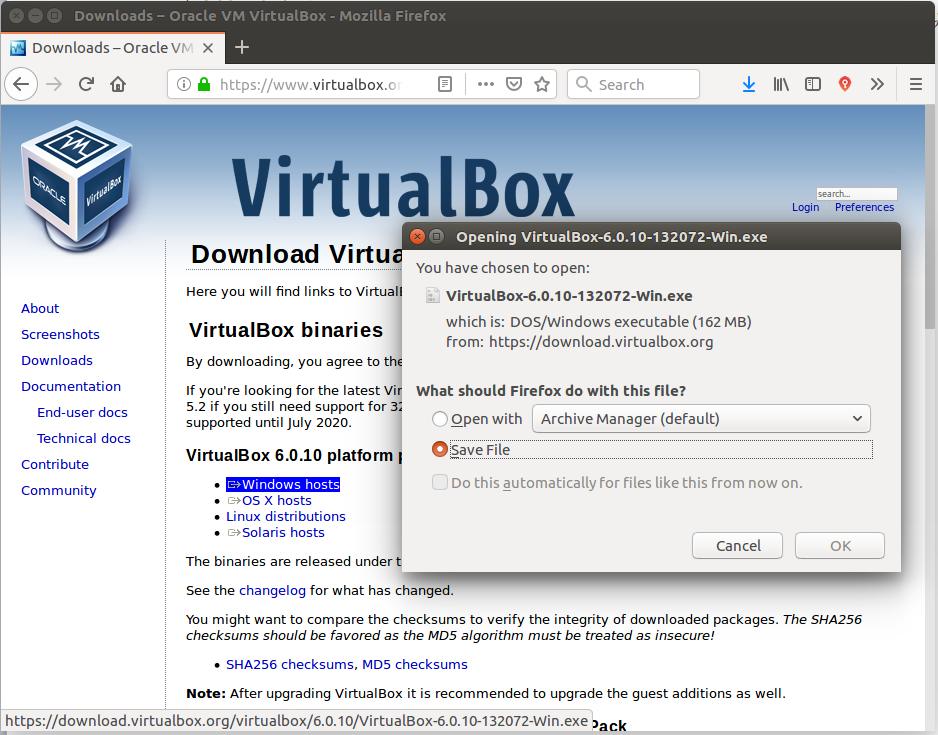Select the Open with radio button
This screenshot has width=938, height=735.
440,419
